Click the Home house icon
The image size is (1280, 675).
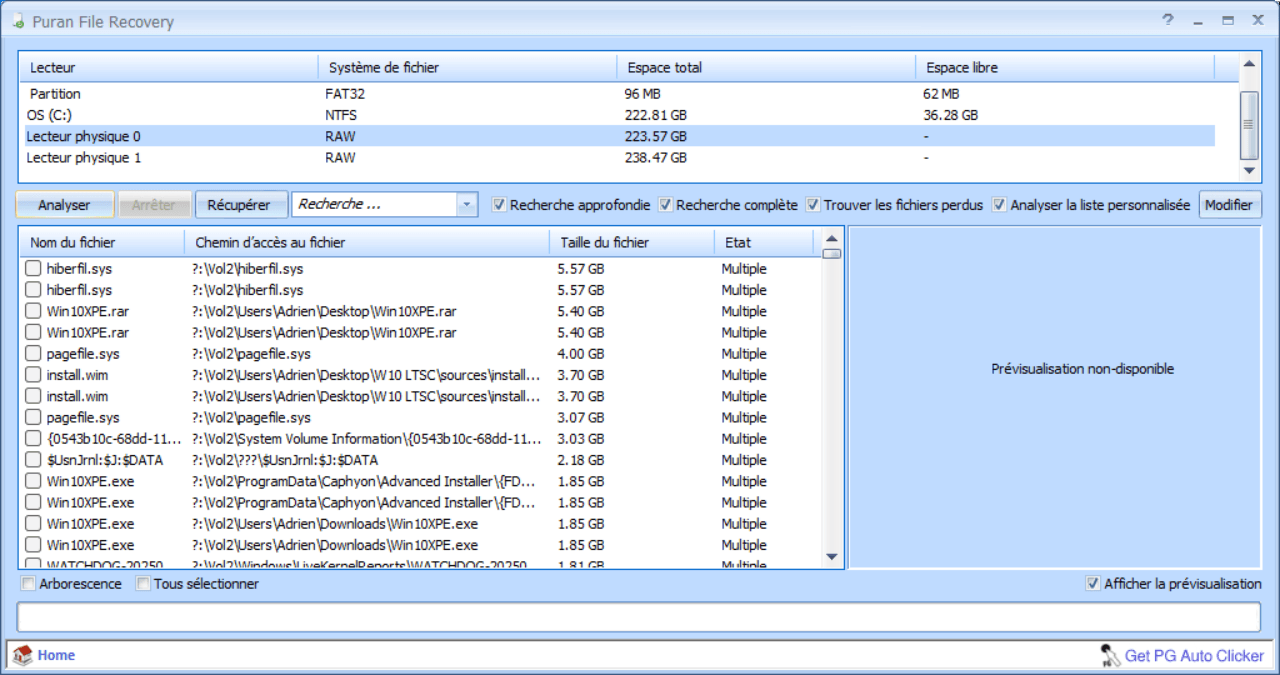pyautogui.click(x=22, y=655)
